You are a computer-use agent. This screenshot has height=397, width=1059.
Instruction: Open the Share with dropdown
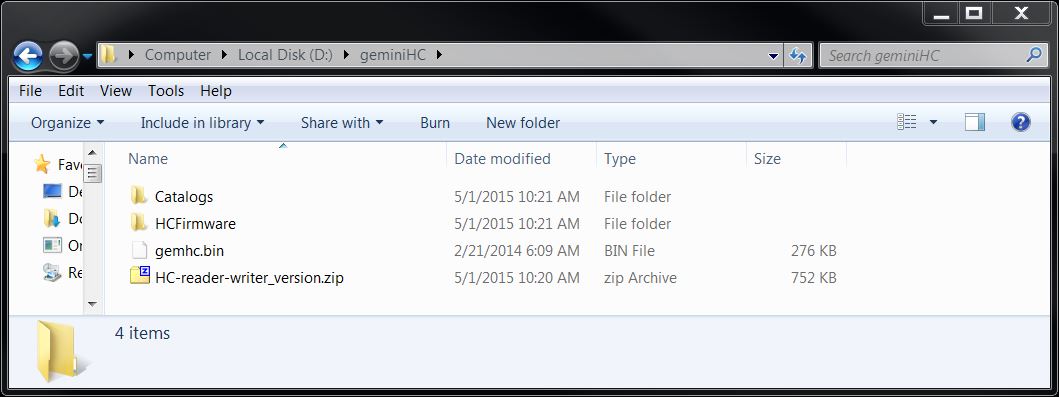342,123
